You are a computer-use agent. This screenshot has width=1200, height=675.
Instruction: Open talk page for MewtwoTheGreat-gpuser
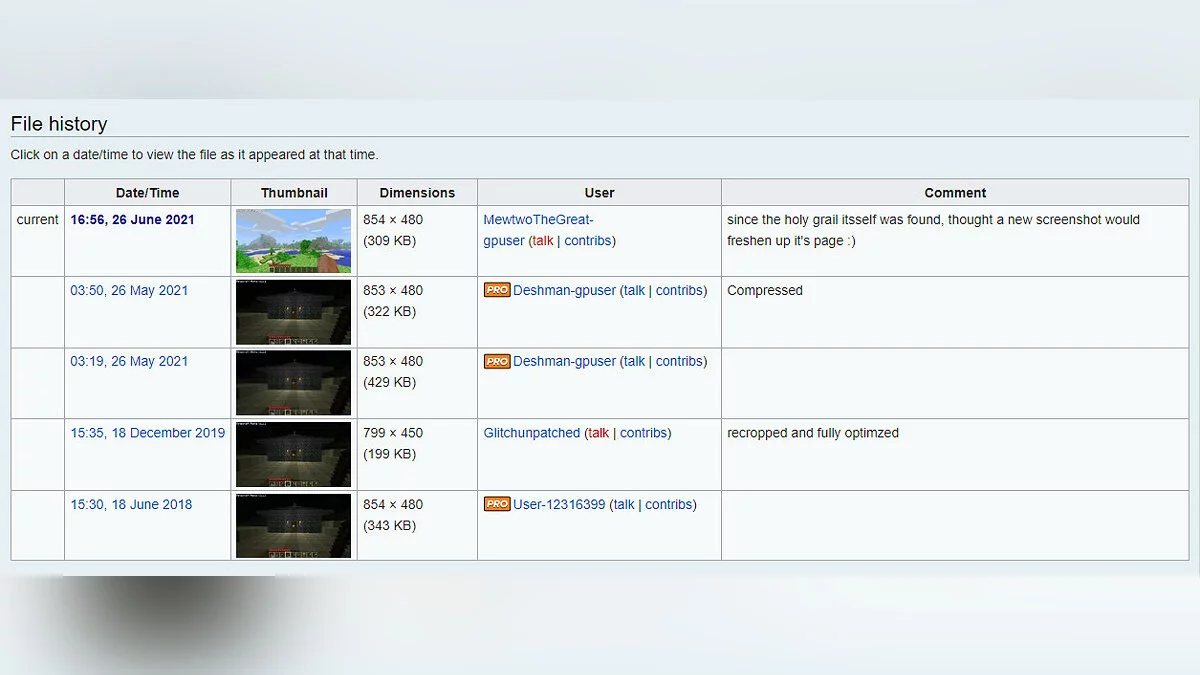point(543,240)
